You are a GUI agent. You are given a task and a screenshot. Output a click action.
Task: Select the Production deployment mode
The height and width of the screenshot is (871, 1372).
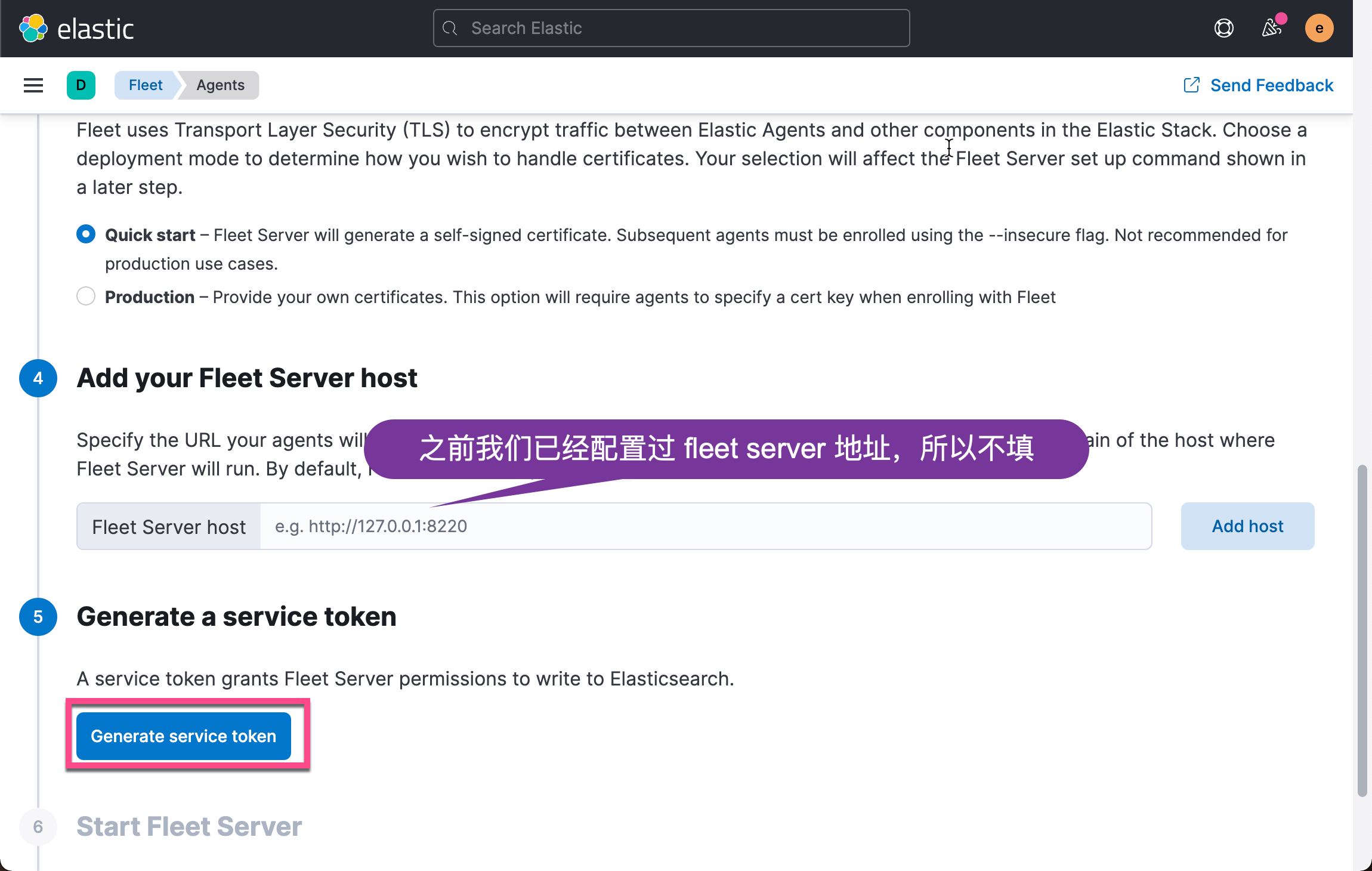pyautogui.click(x=86, y=296)
